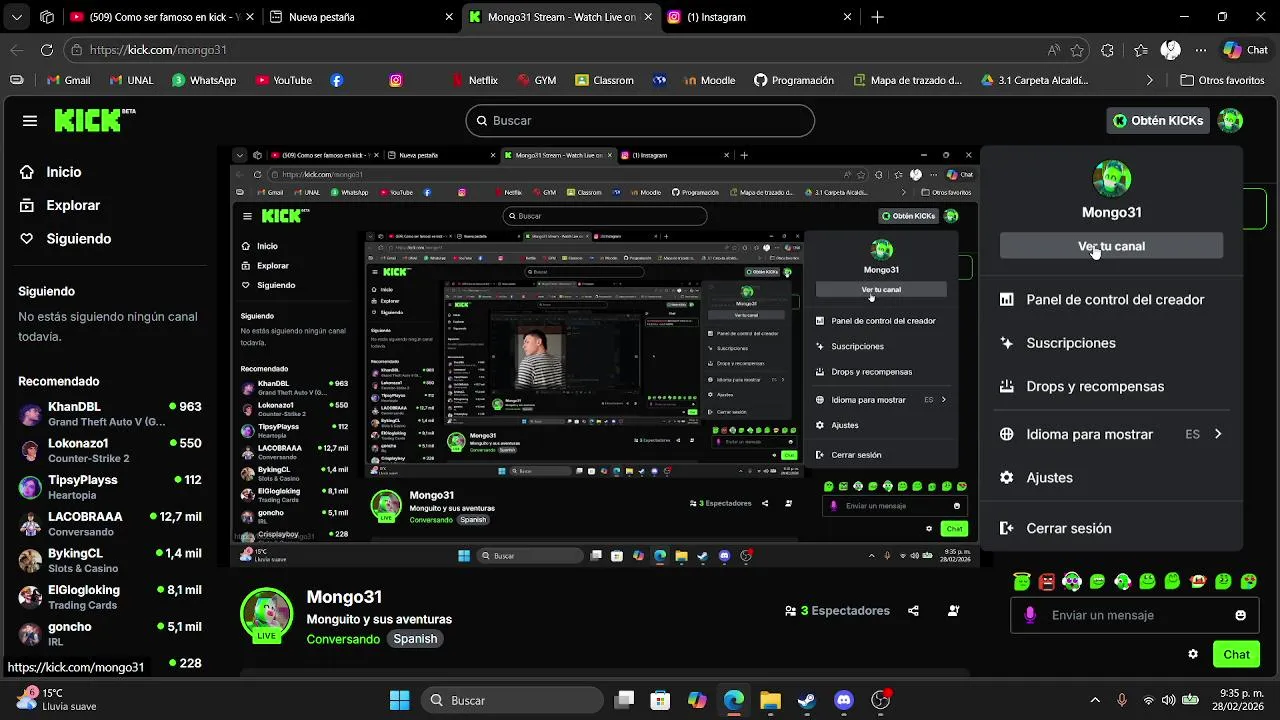
Task: Open Discord from the taskbar
Action: 844,700
